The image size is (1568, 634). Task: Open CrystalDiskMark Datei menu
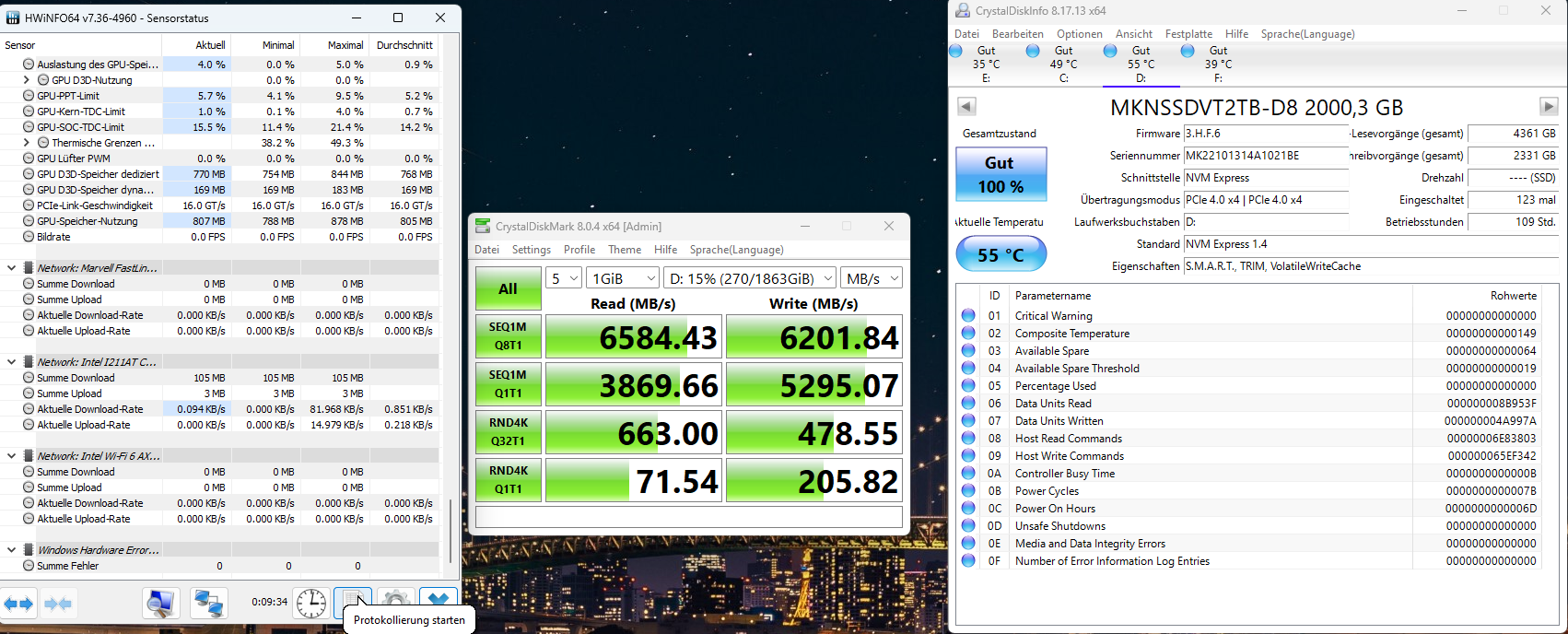click(x=486, y=250)
